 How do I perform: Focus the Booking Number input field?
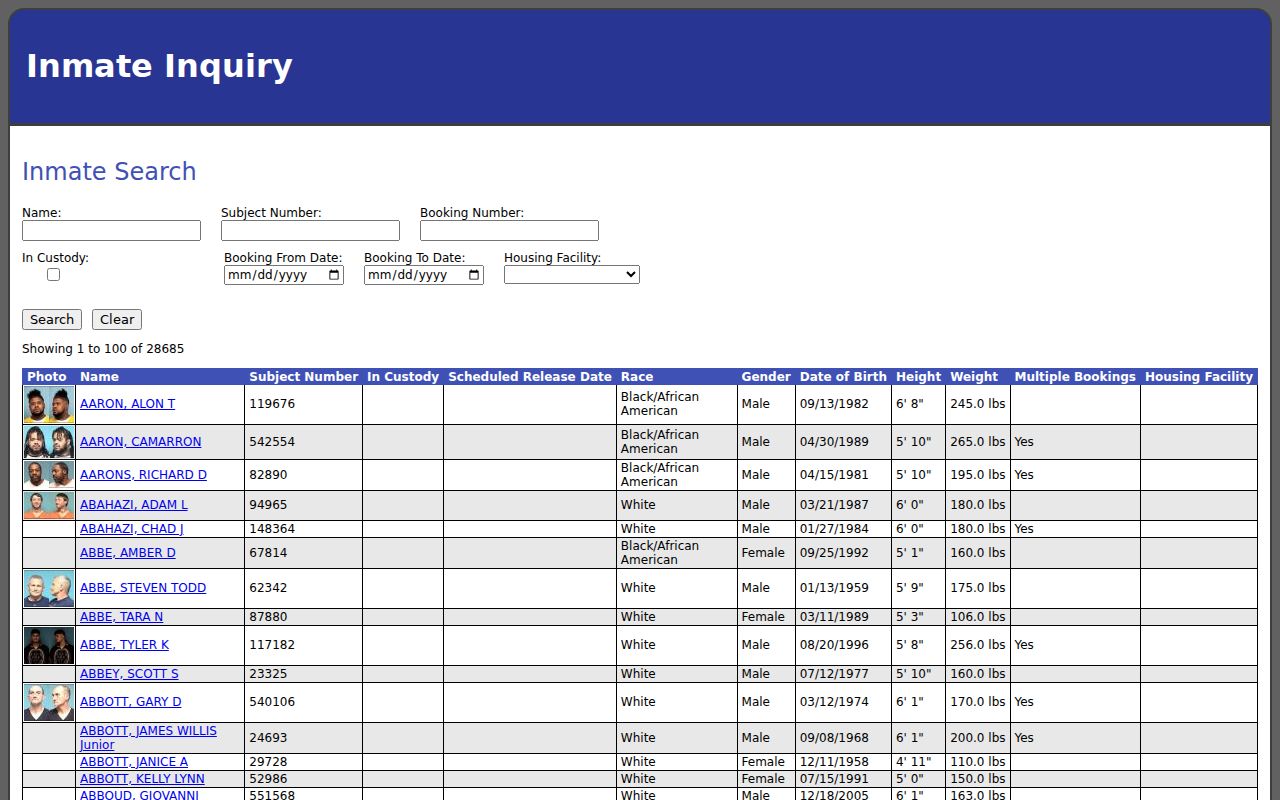[509, 231]
